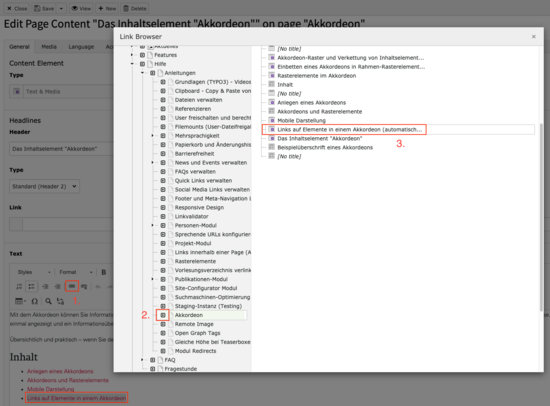Click the insert table icon in editor
The image size is (550, 406).
click(x=20, y=301)
